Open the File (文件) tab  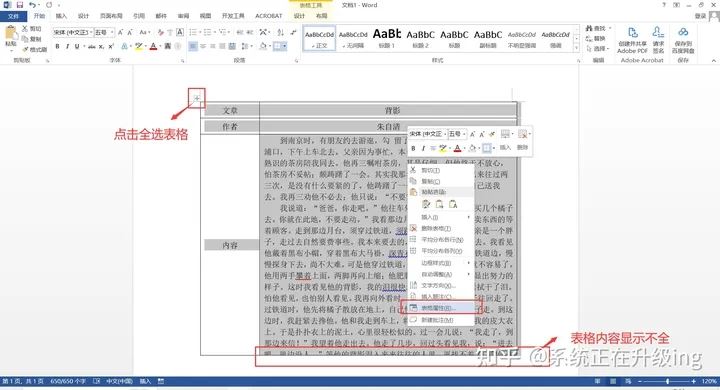click(13, 16)
